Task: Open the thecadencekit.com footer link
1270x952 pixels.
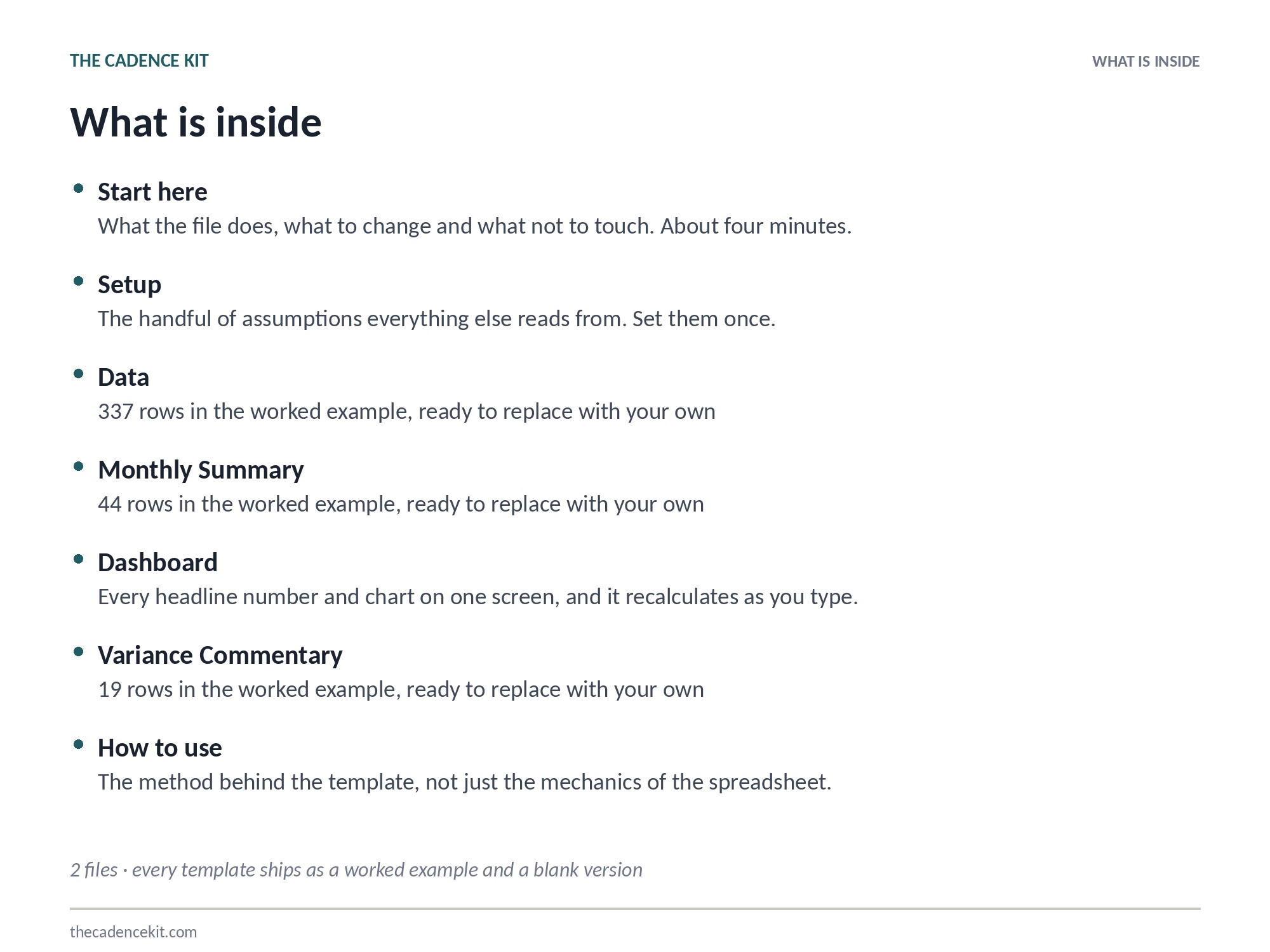Action: tap(133, 932)
